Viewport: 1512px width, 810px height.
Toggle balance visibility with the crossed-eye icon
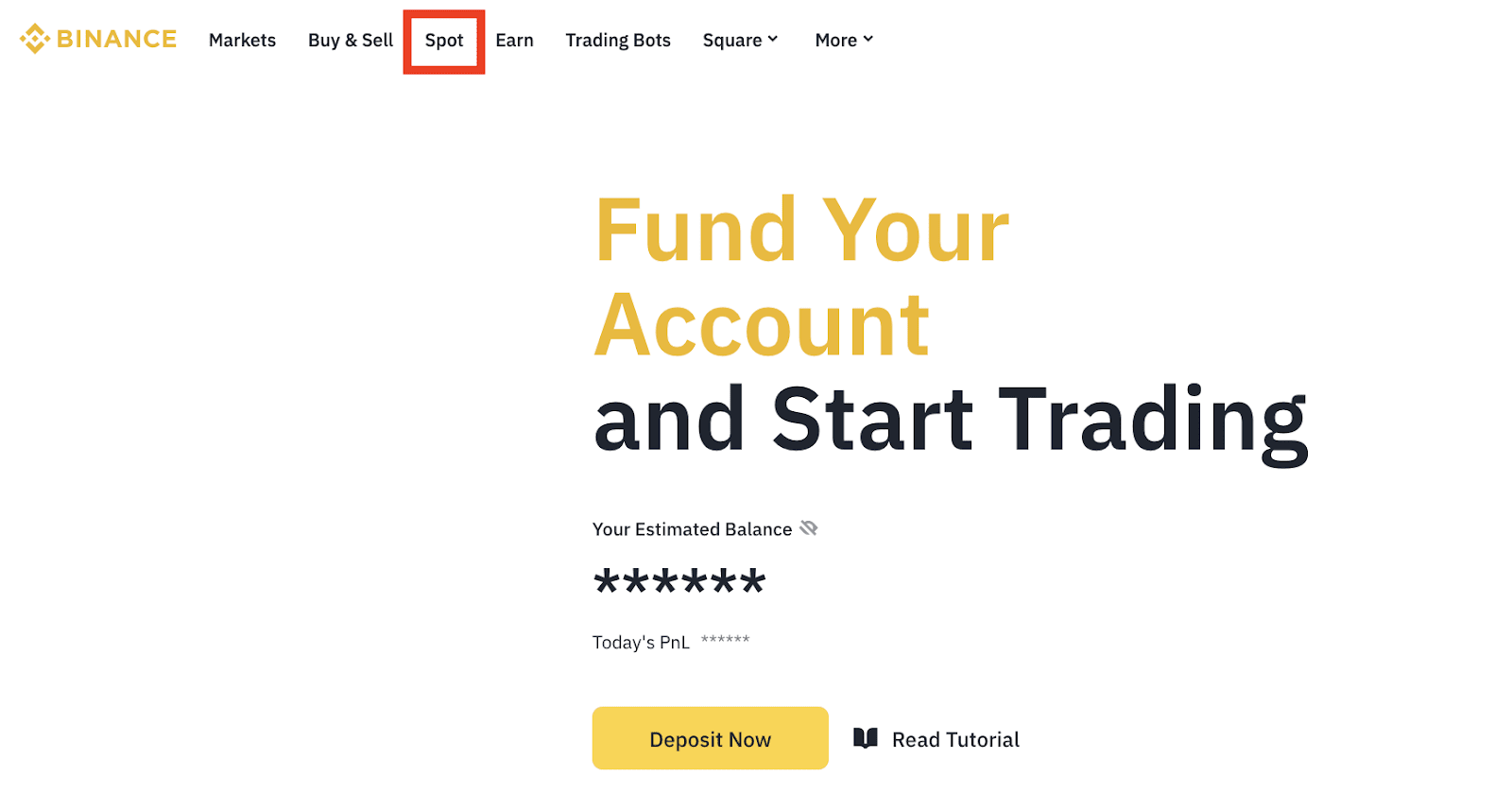[809, 528]
